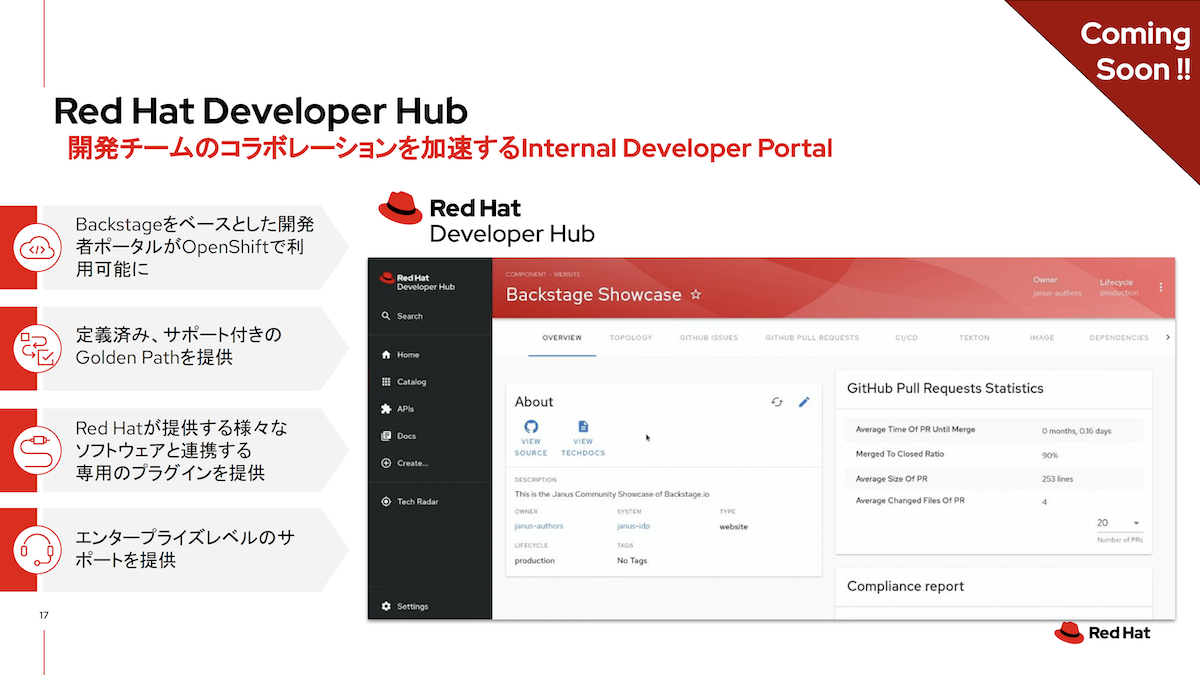Open the Topology tab
The height and width of the screenshot is (675, 1200).
coord(631,338)
